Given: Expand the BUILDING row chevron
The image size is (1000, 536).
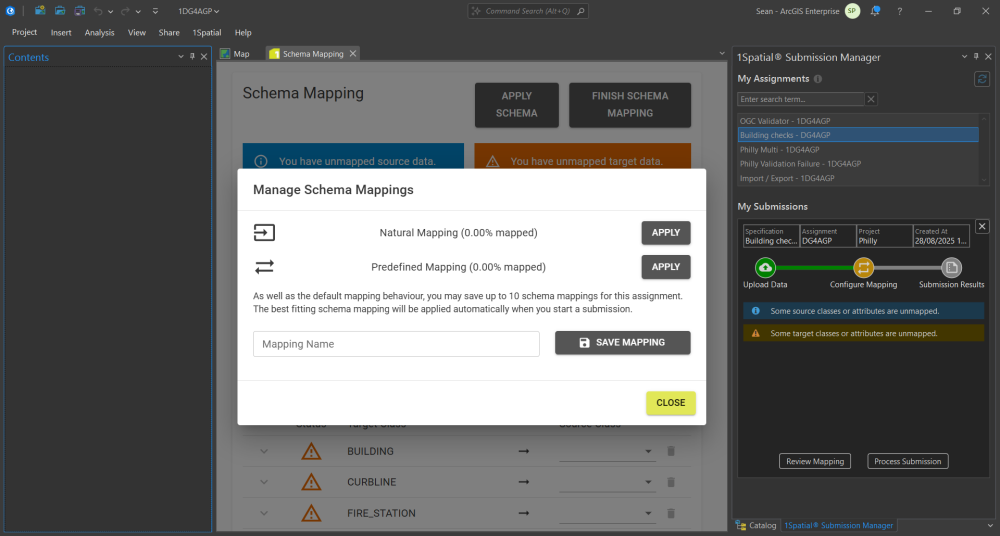Looking at the screenshot, I should [264, 451].
